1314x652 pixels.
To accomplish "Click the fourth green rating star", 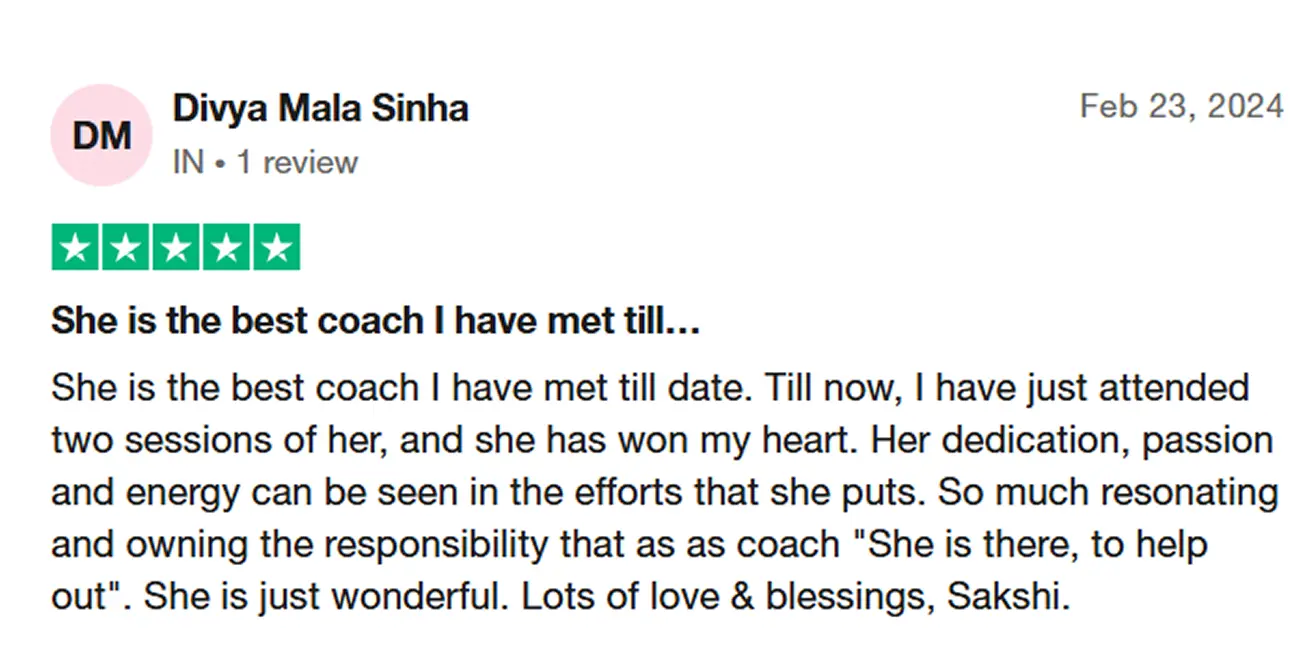I will point(226,248).
